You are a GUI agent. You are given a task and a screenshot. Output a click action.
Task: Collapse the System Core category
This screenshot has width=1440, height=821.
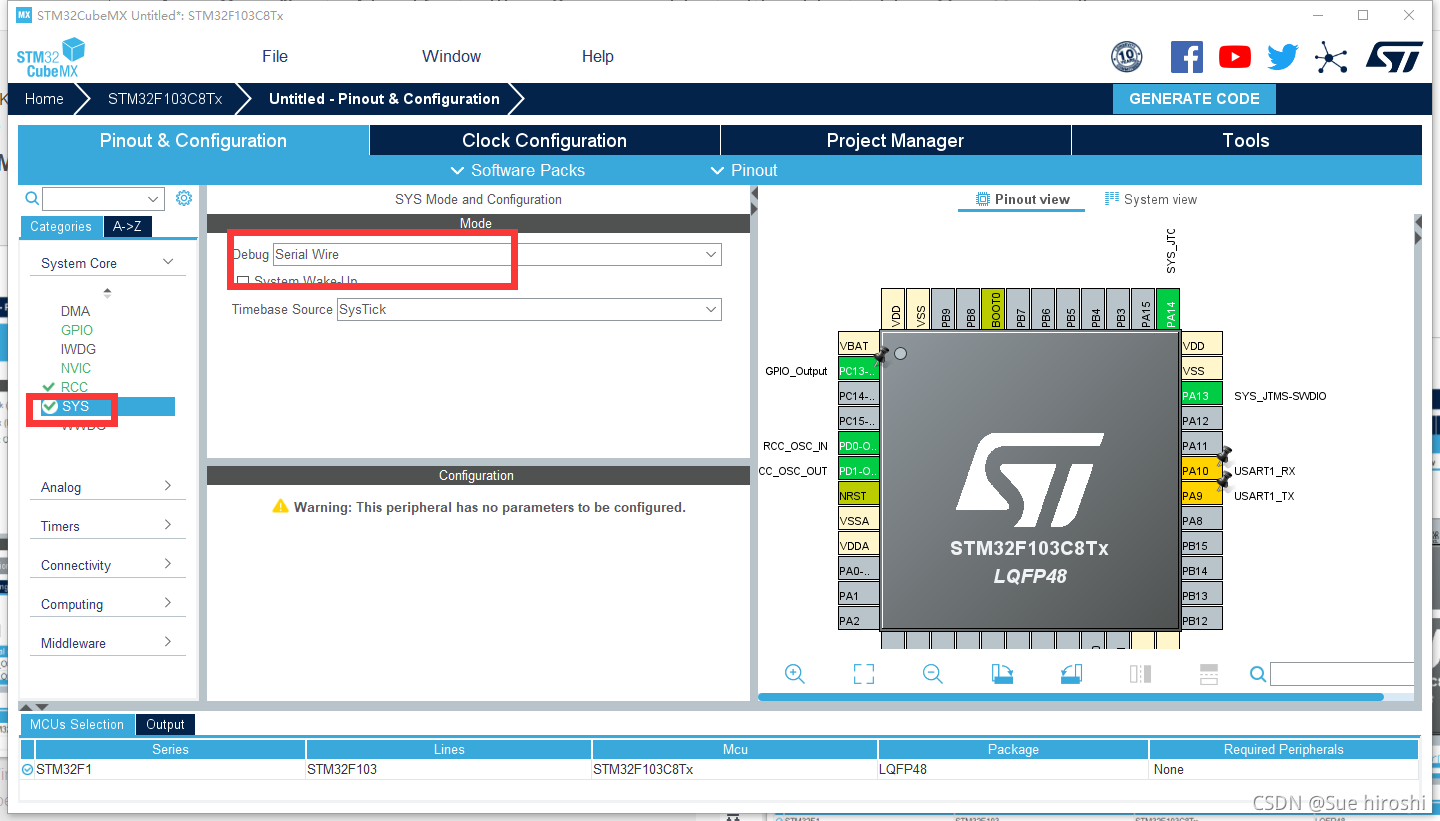point(168,262)
